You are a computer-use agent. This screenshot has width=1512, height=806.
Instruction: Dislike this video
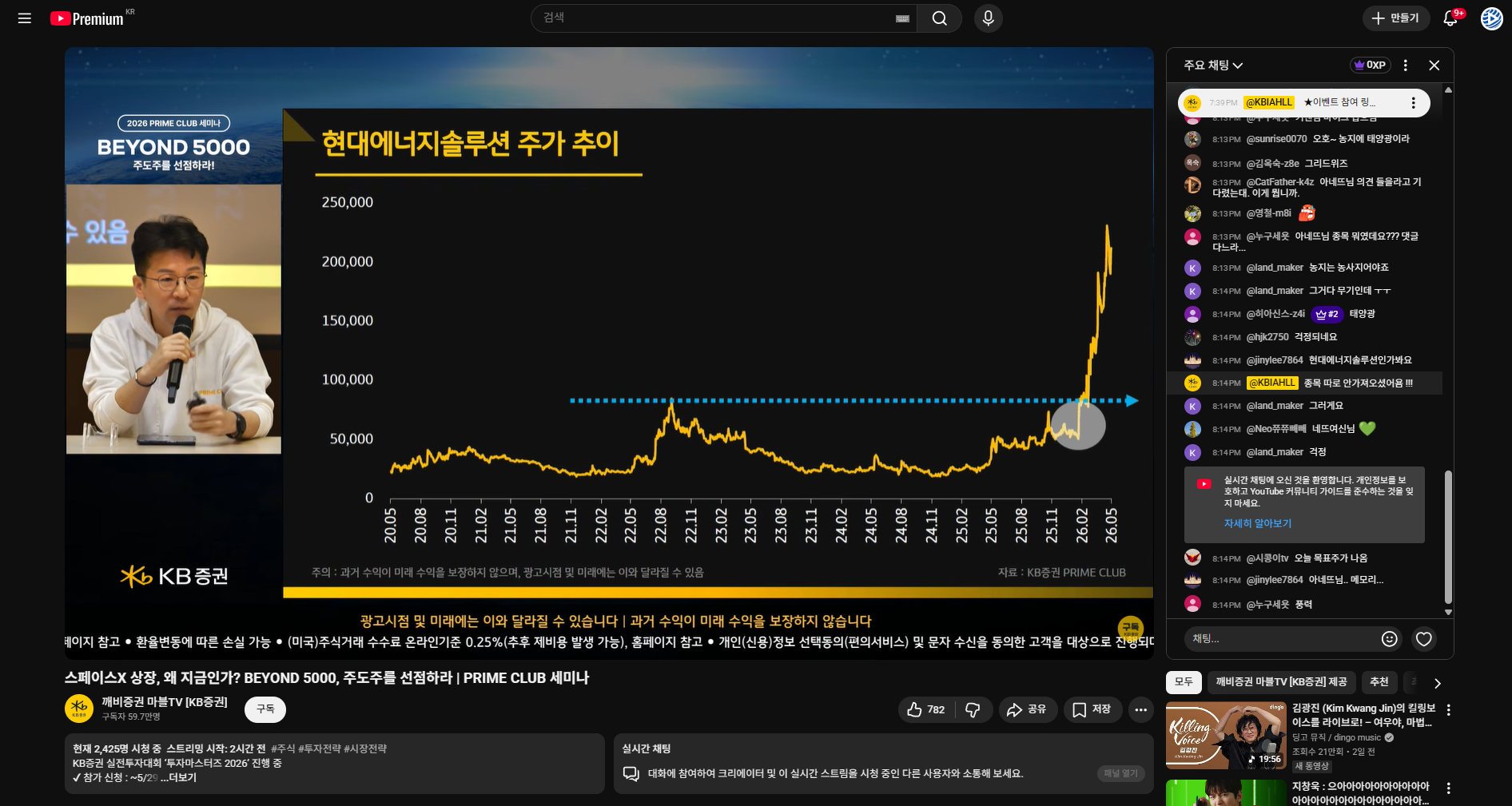(x=973, y=709)
